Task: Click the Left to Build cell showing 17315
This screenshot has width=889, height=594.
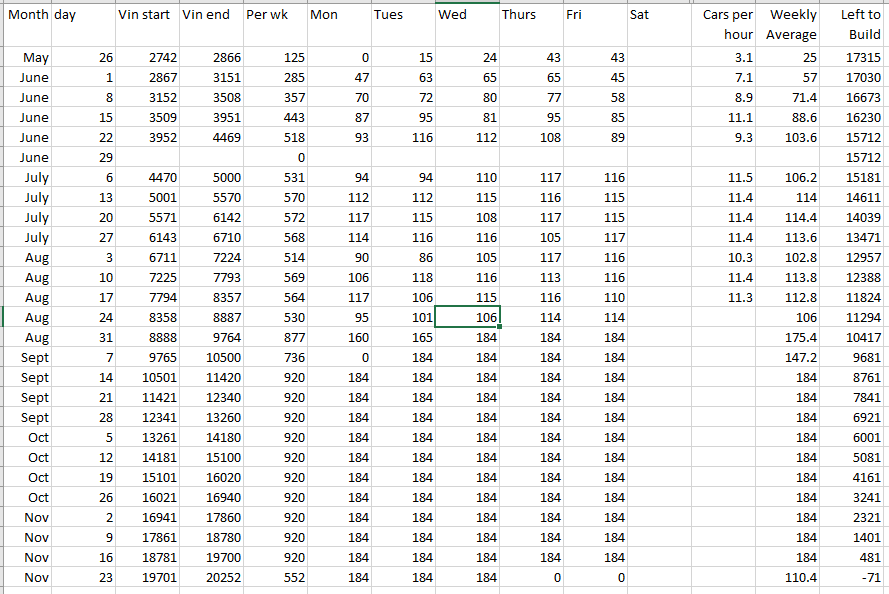Action: [854, 58]
